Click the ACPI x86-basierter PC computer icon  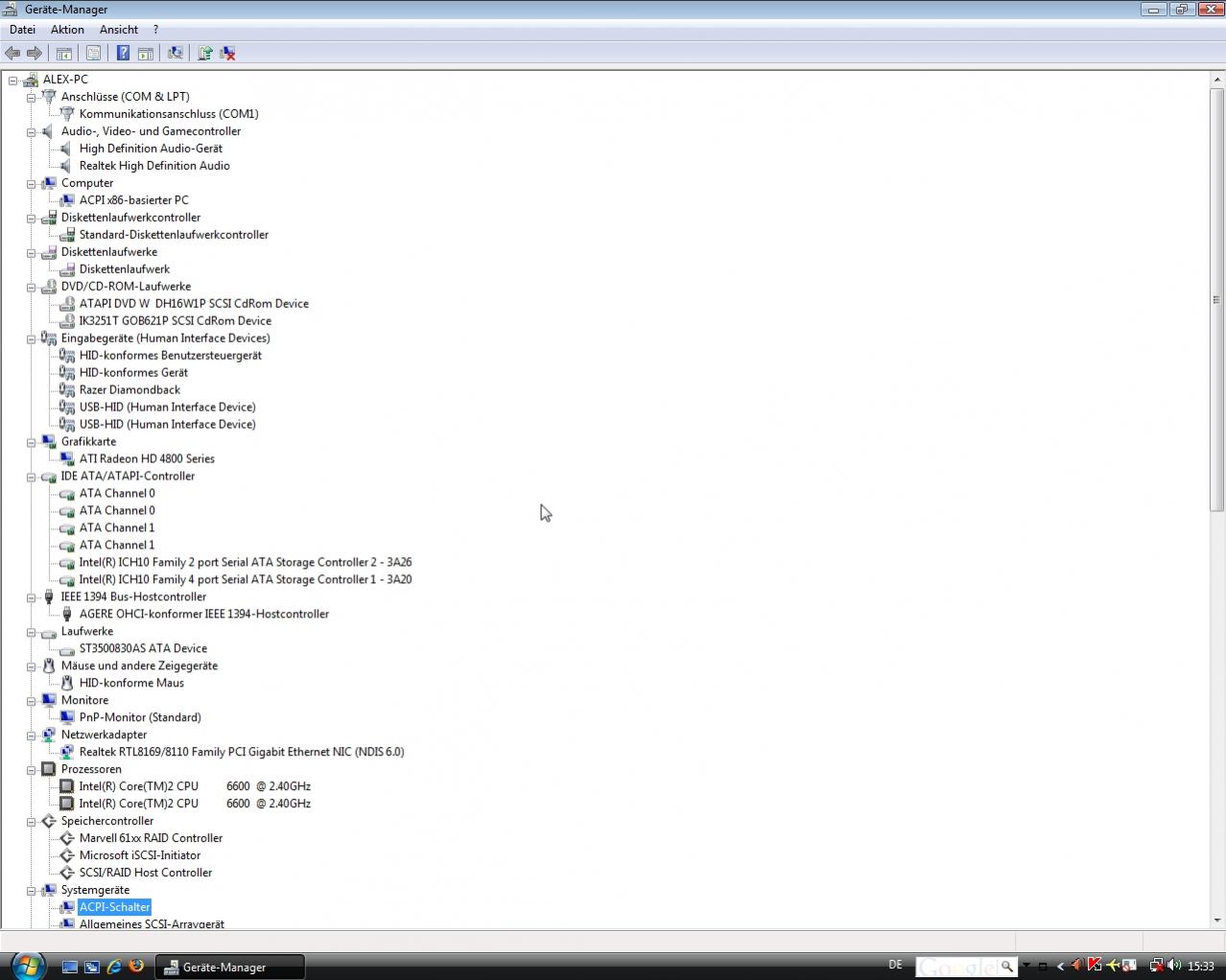67,200
